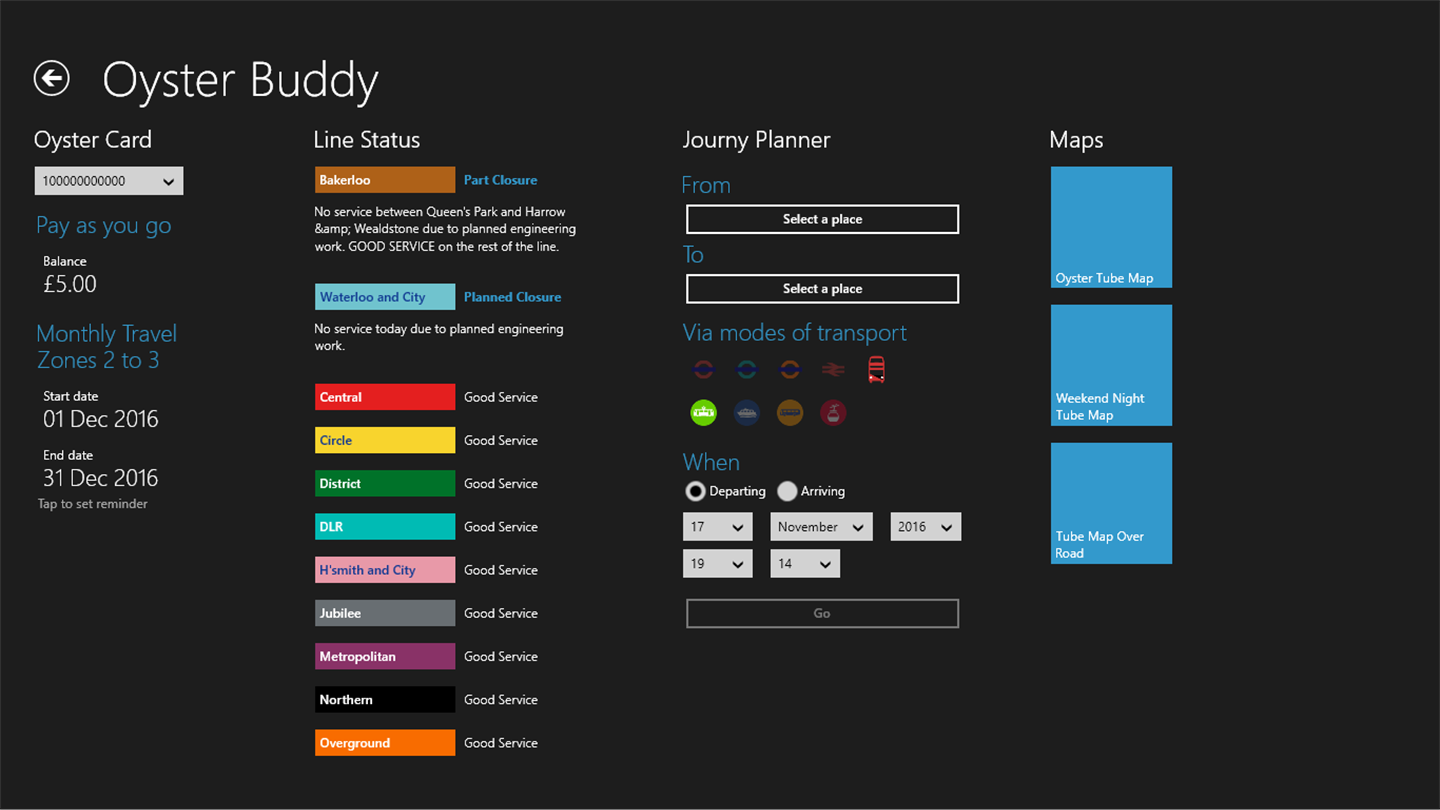The image size is (1440, 810).
Task: Open the Tube Map Over Road tile
Action: [1111, 503]
